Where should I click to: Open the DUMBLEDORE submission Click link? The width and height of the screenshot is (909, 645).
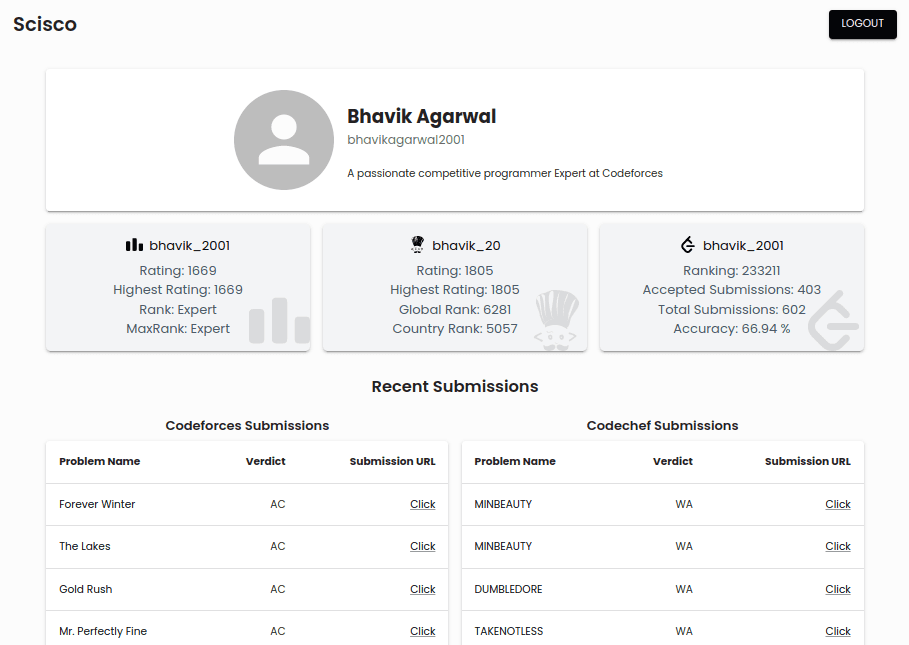point(838,589)
